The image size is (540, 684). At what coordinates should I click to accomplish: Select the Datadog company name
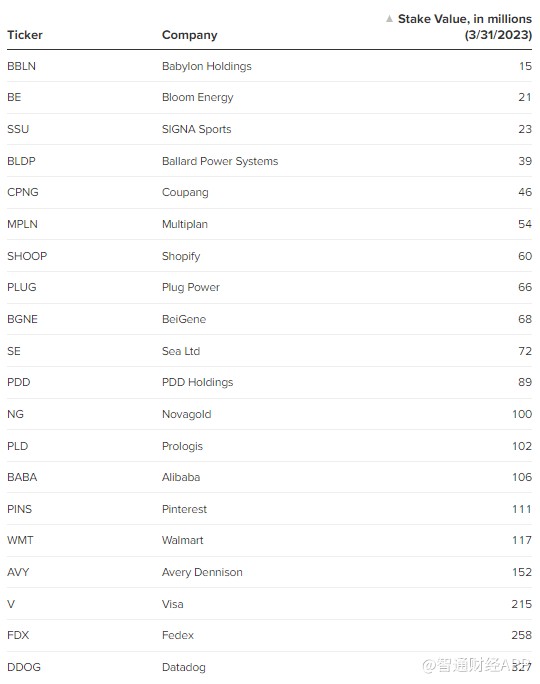pyautogui.click(x=184, y=667)
